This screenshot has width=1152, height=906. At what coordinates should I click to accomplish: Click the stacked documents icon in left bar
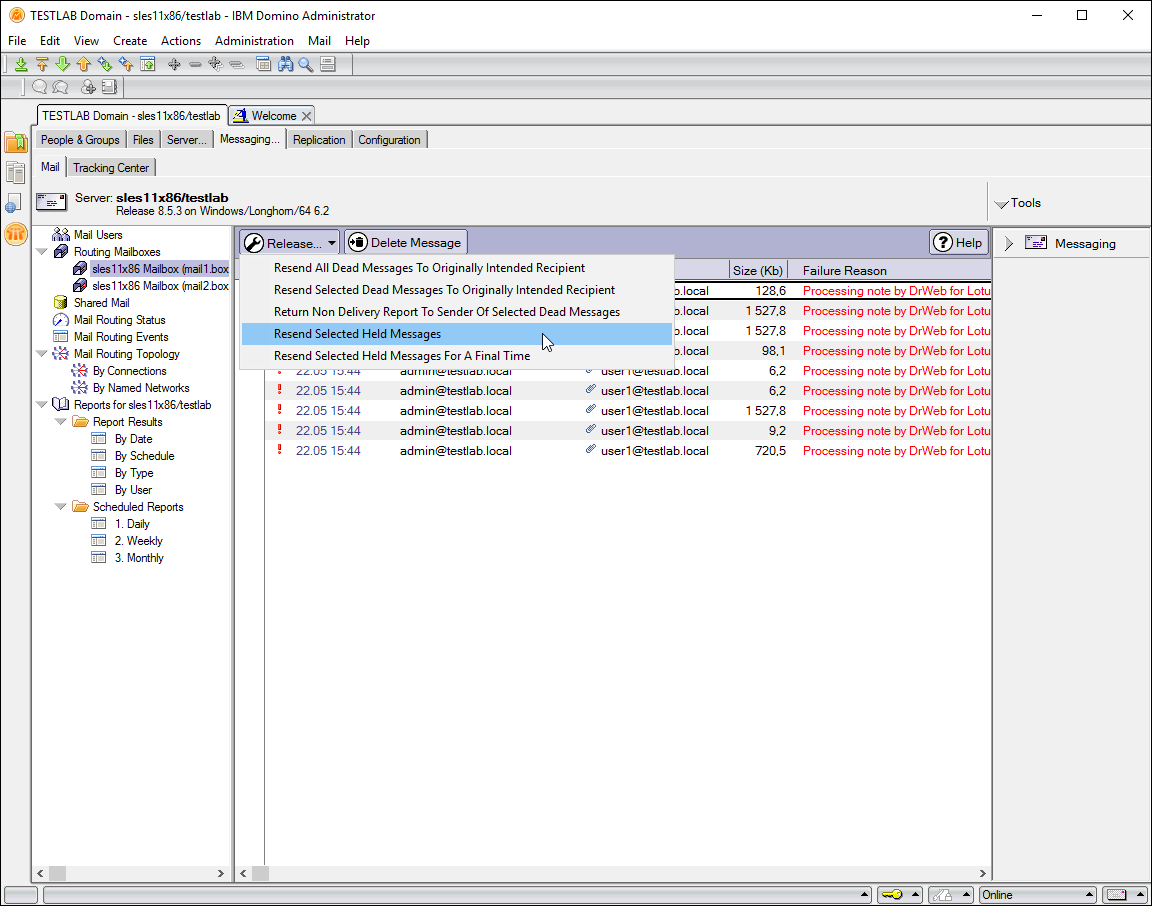15,173
